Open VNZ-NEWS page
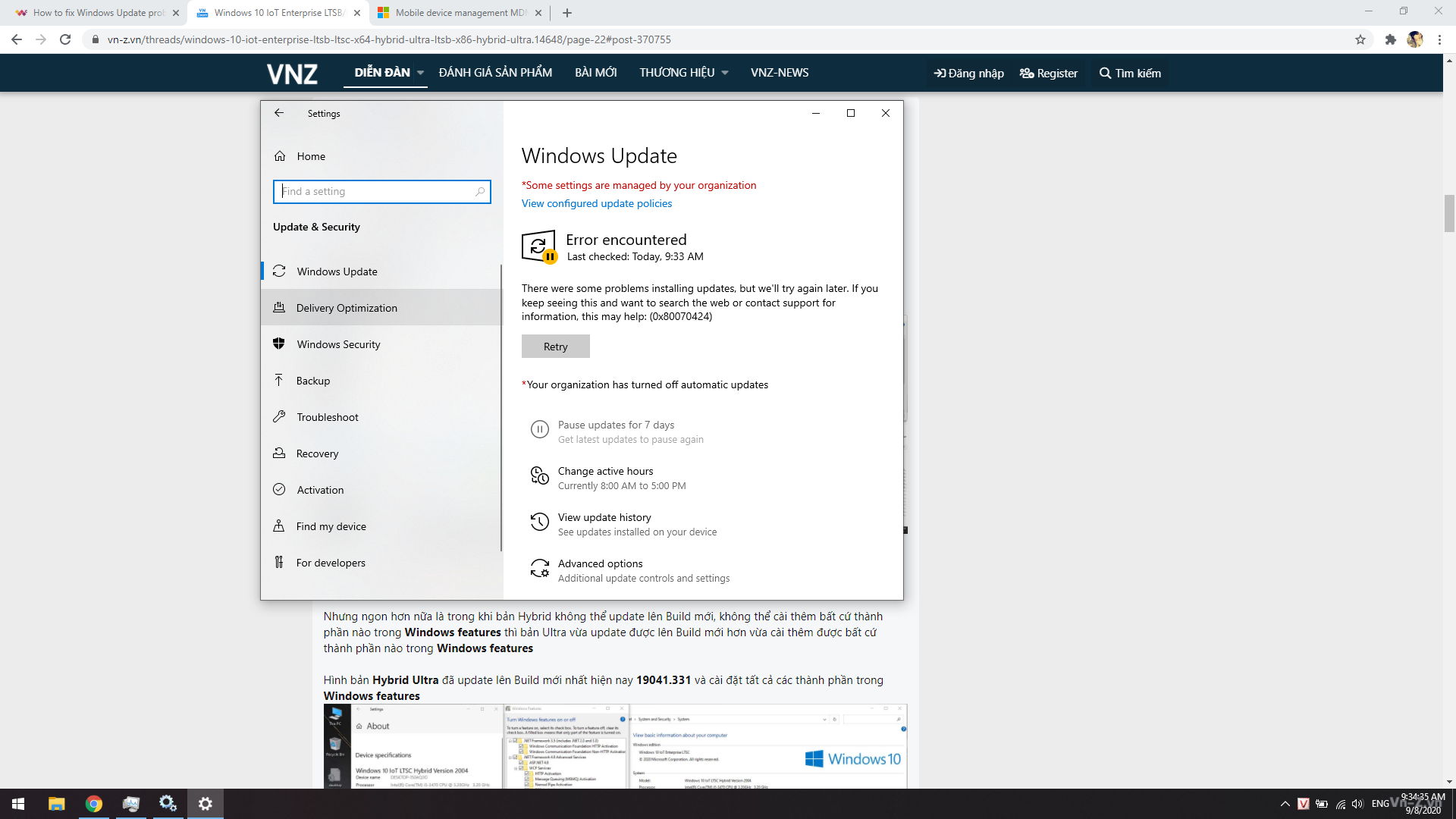 click(780, 73)
